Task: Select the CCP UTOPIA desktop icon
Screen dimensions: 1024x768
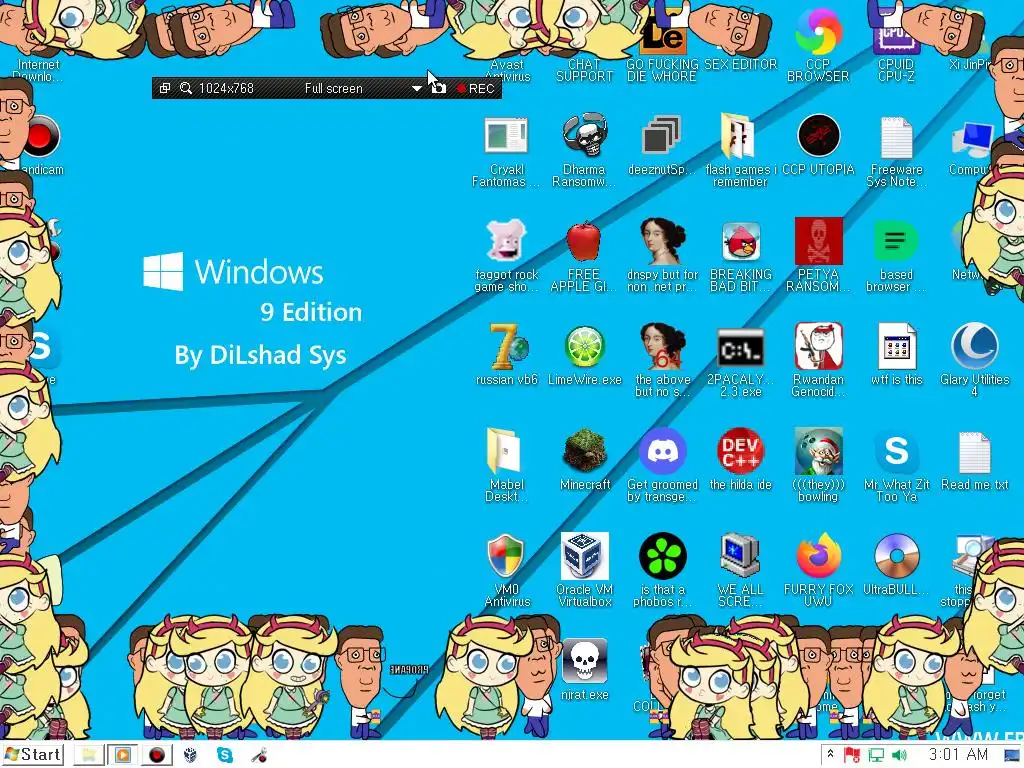Action: pos(818,145)
